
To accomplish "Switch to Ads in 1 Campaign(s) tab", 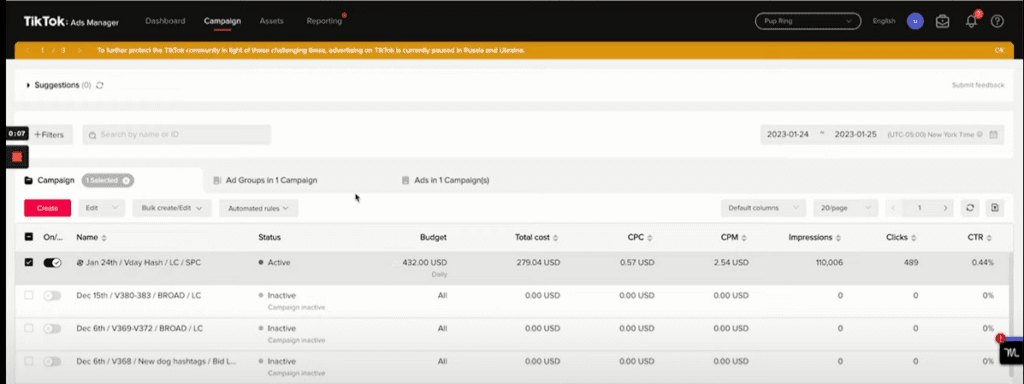I will [451, 180].
